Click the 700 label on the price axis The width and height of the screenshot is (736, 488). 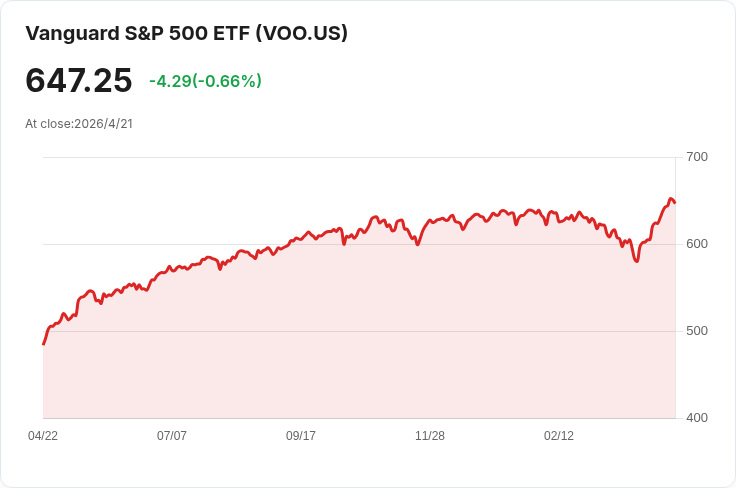click(697, 157)
